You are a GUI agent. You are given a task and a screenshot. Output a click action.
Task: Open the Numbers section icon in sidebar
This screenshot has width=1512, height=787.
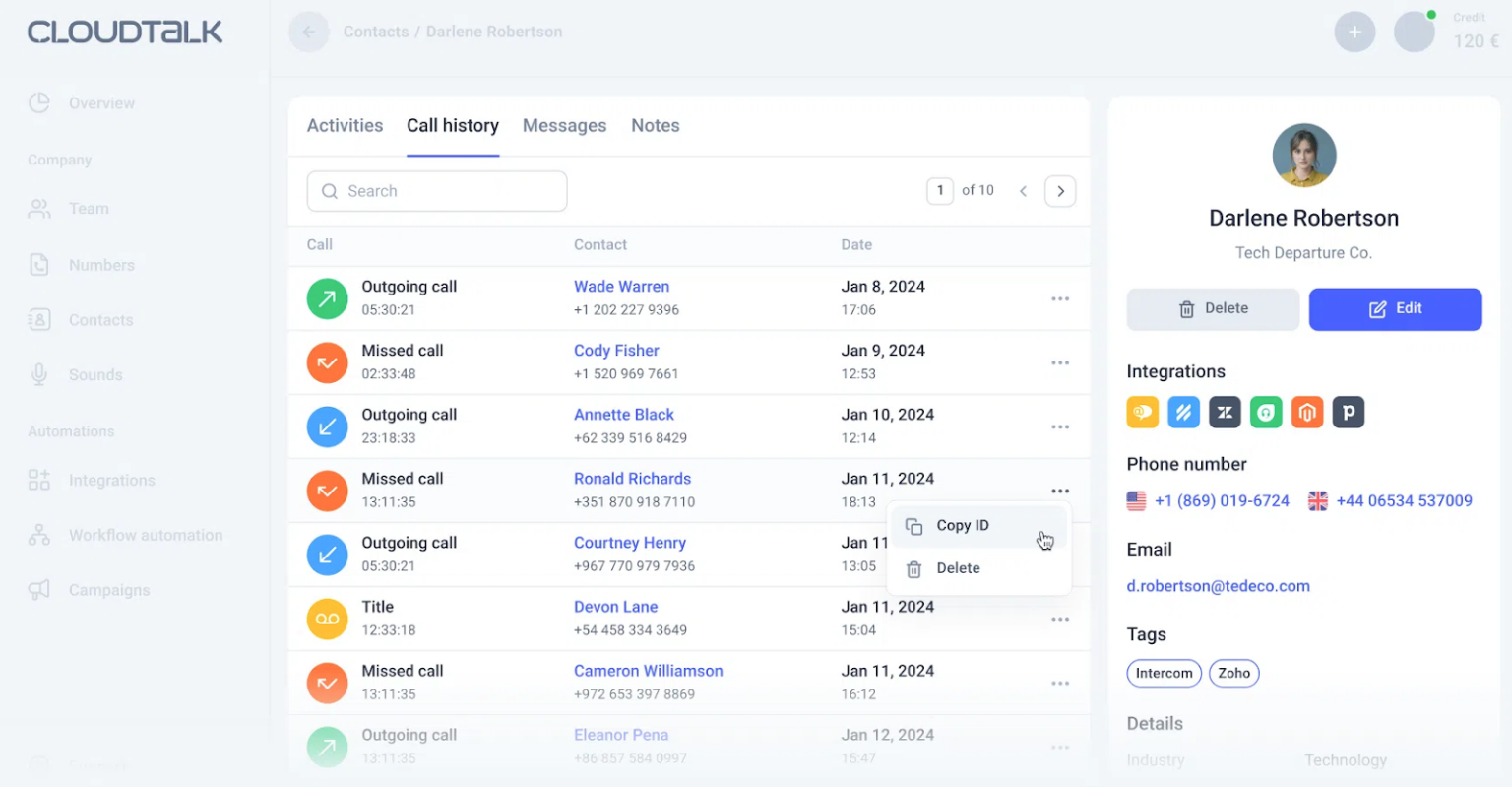pyautogui.click(x=39, y=264)
